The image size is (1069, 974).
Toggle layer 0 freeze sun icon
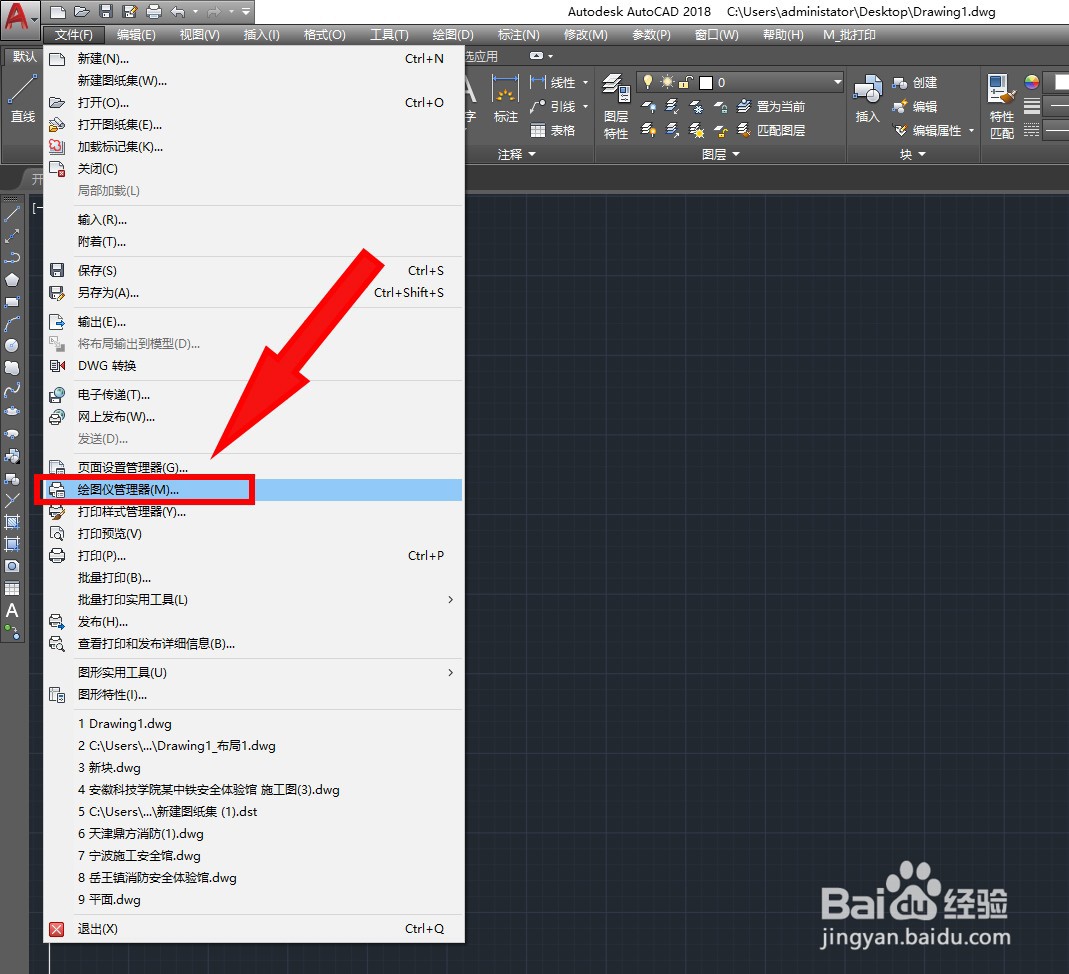tap(667, 82)
